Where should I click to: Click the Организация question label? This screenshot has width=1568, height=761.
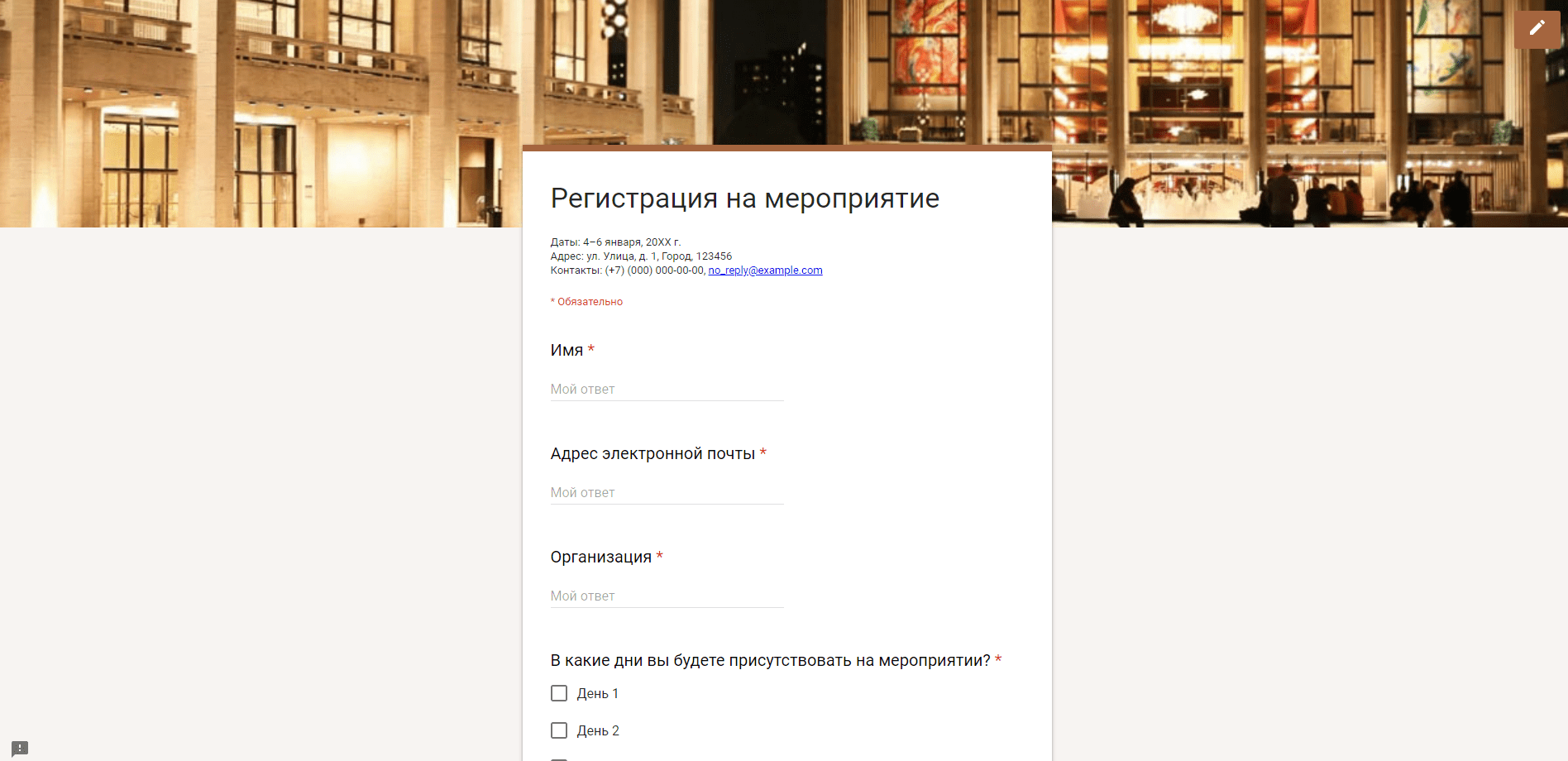pyautogui.click(x=600, y=558)
